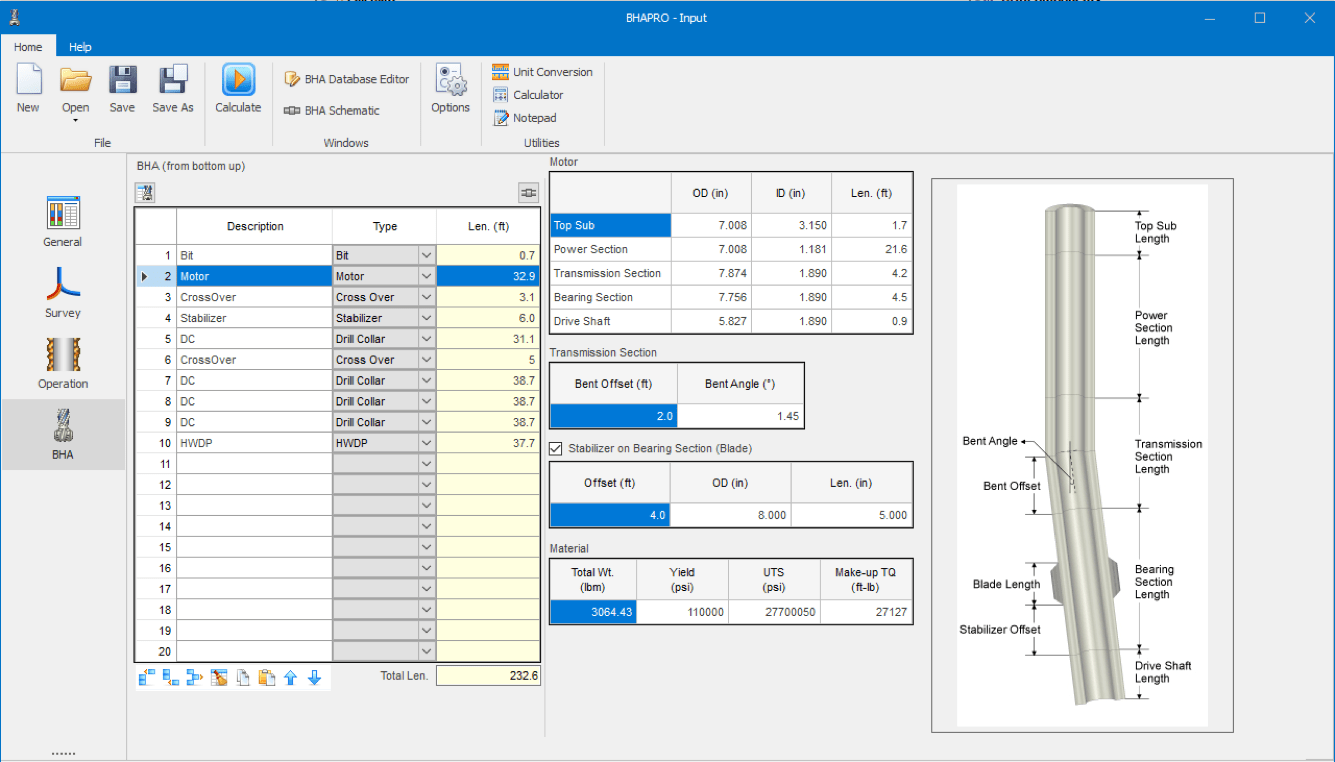Expand the Type dropdown for Bit row

click(x=426, y=256)
